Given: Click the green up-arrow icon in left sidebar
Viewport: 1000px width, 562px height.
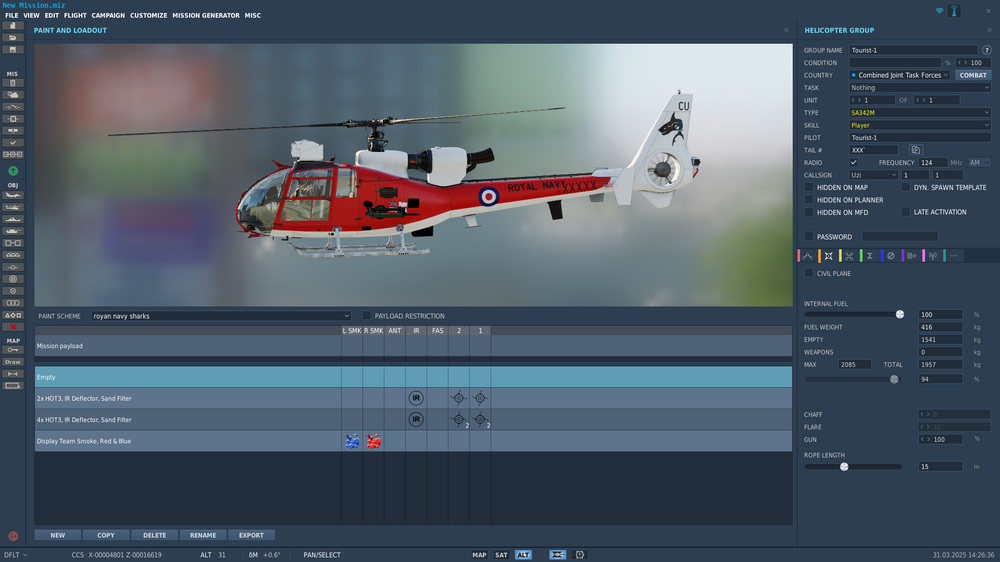Looking at the screenshot, I should tap(13, 171).
